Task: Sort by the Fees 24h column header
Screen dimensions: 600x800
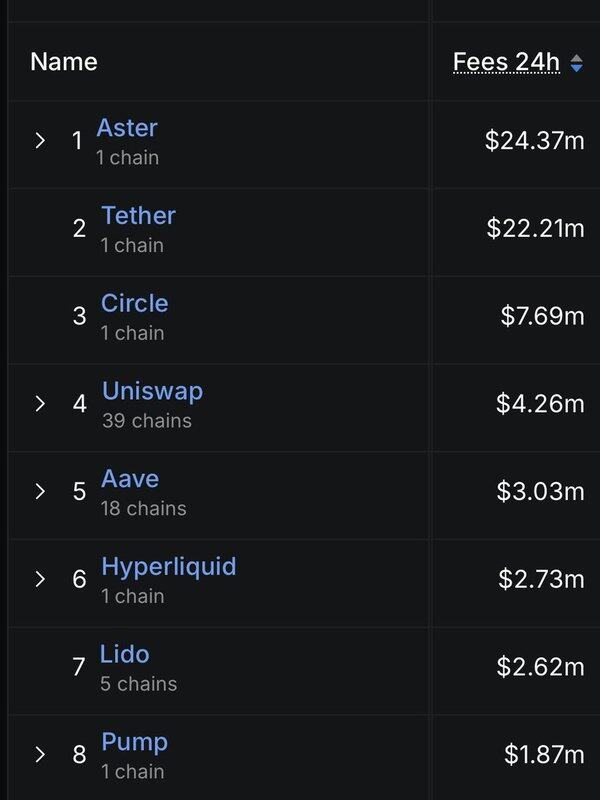Action: coord(506,62)
